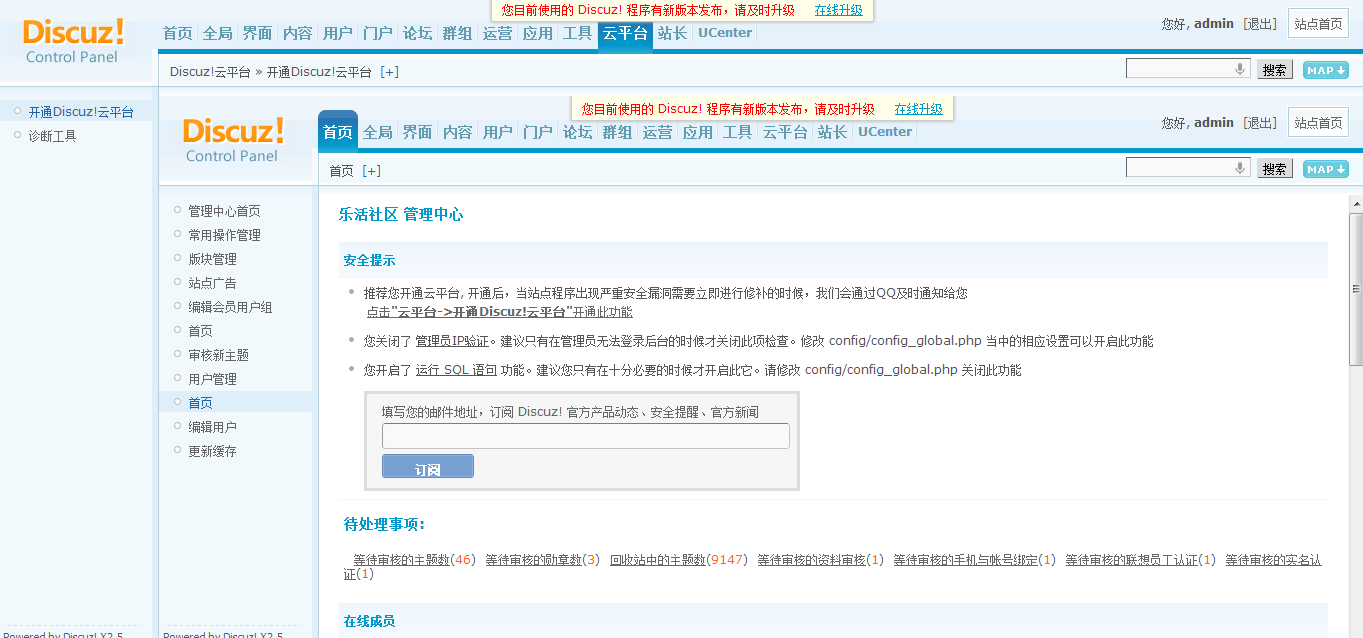Select the 全局 tab in the nested panel
The width and height of the screenshot is (1363, 638).
pyautogui.click(x=377, y=132)
